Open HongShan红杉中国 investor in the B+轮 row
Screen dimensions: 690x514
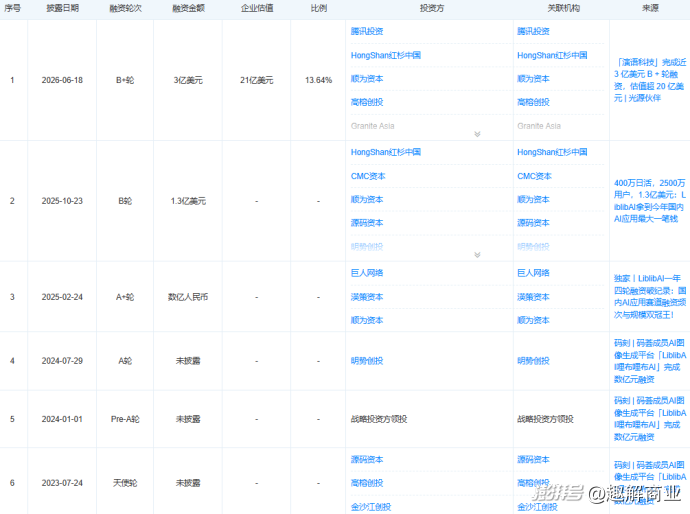click(x=385, y=55)
